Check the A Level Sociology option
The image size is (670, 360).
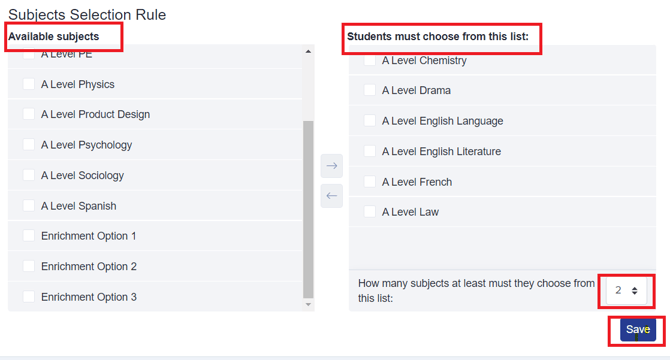pyautogui.click(x=29, y=175)
